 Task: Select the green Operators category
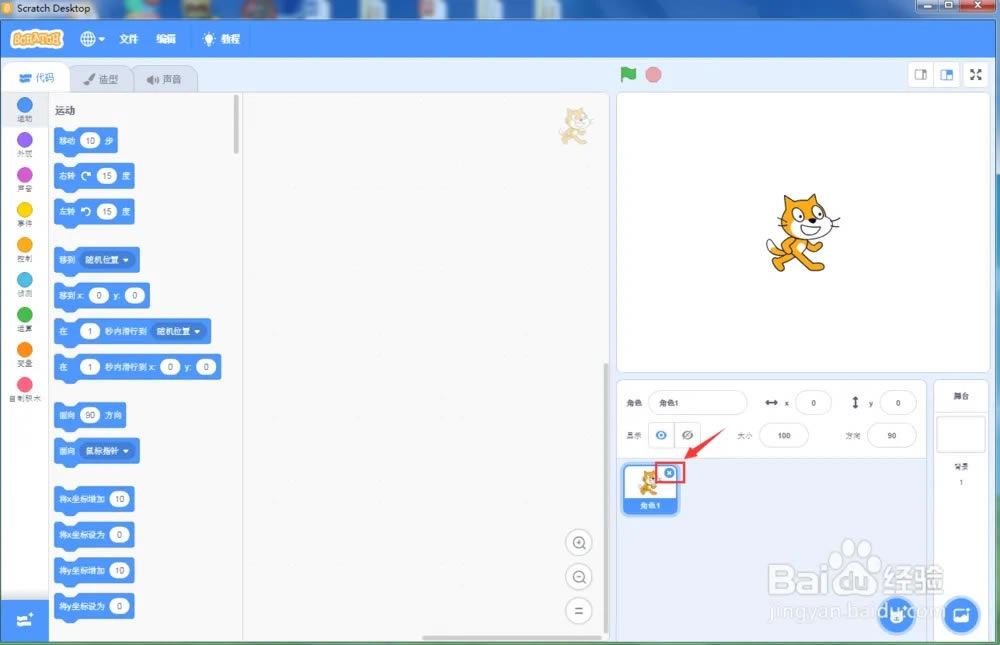(24, 320)
